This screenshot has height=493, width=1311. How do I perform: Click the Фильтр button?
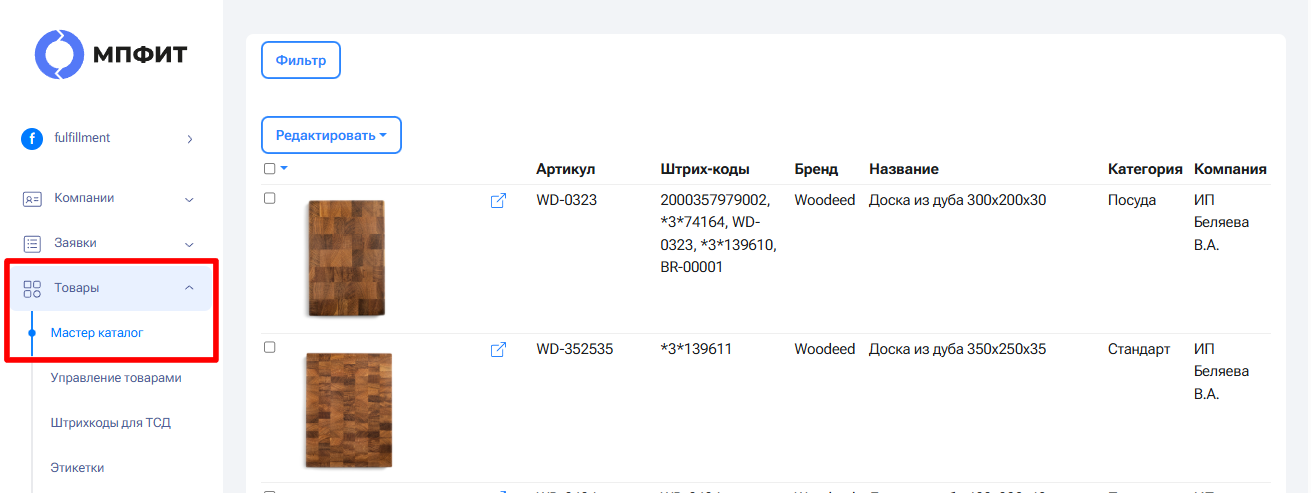click(x=301, y=60)
